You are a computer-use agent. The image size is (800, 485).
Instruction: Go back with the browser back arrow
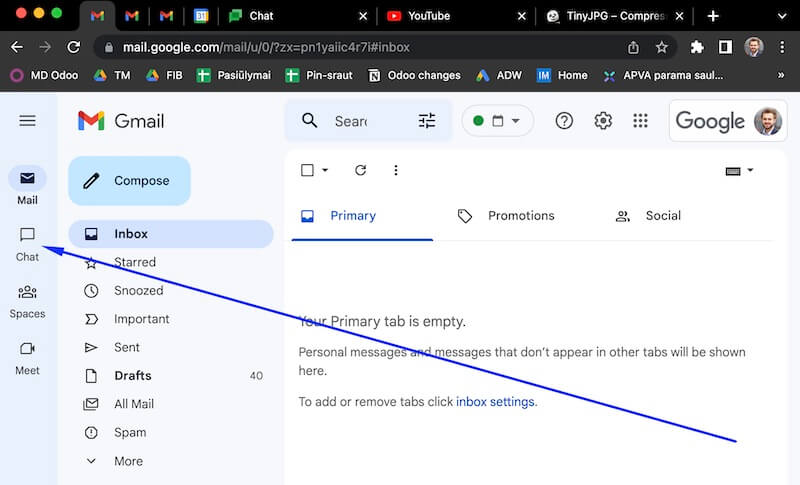point(17,47)
